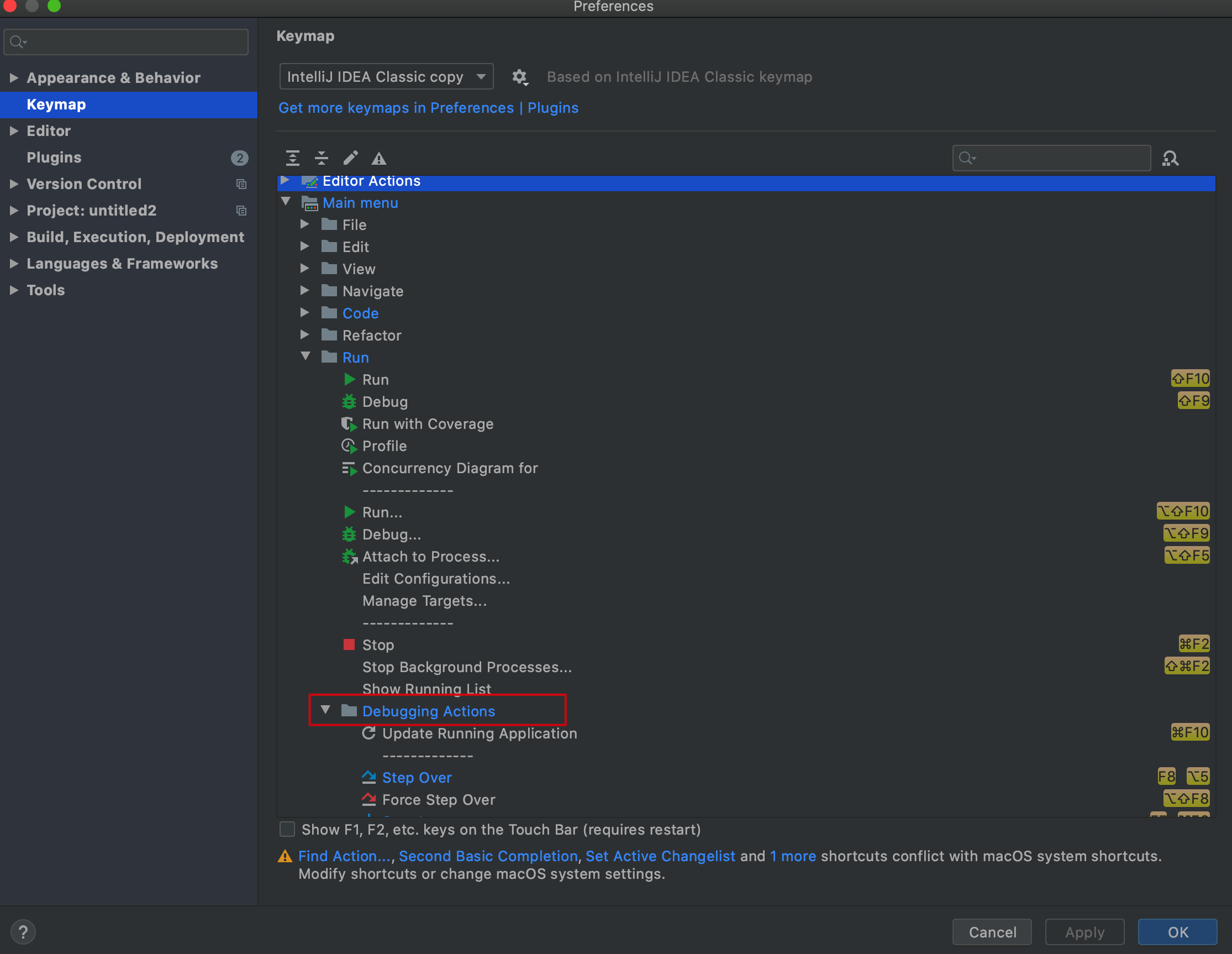Expand Build, Execution, Deployment section
The width and height of the screenshot is (1232, 954).
[x=14, y=237]
